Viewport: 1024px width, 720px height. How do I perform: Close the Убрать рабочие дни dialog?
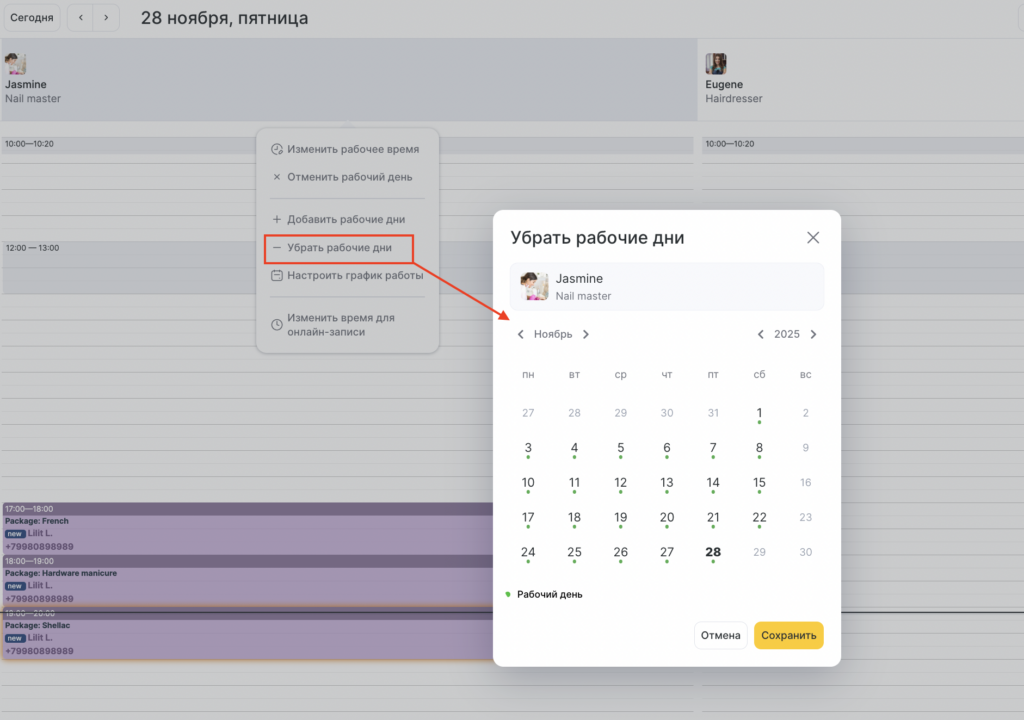pyautogui.click(x=813, y=238)
